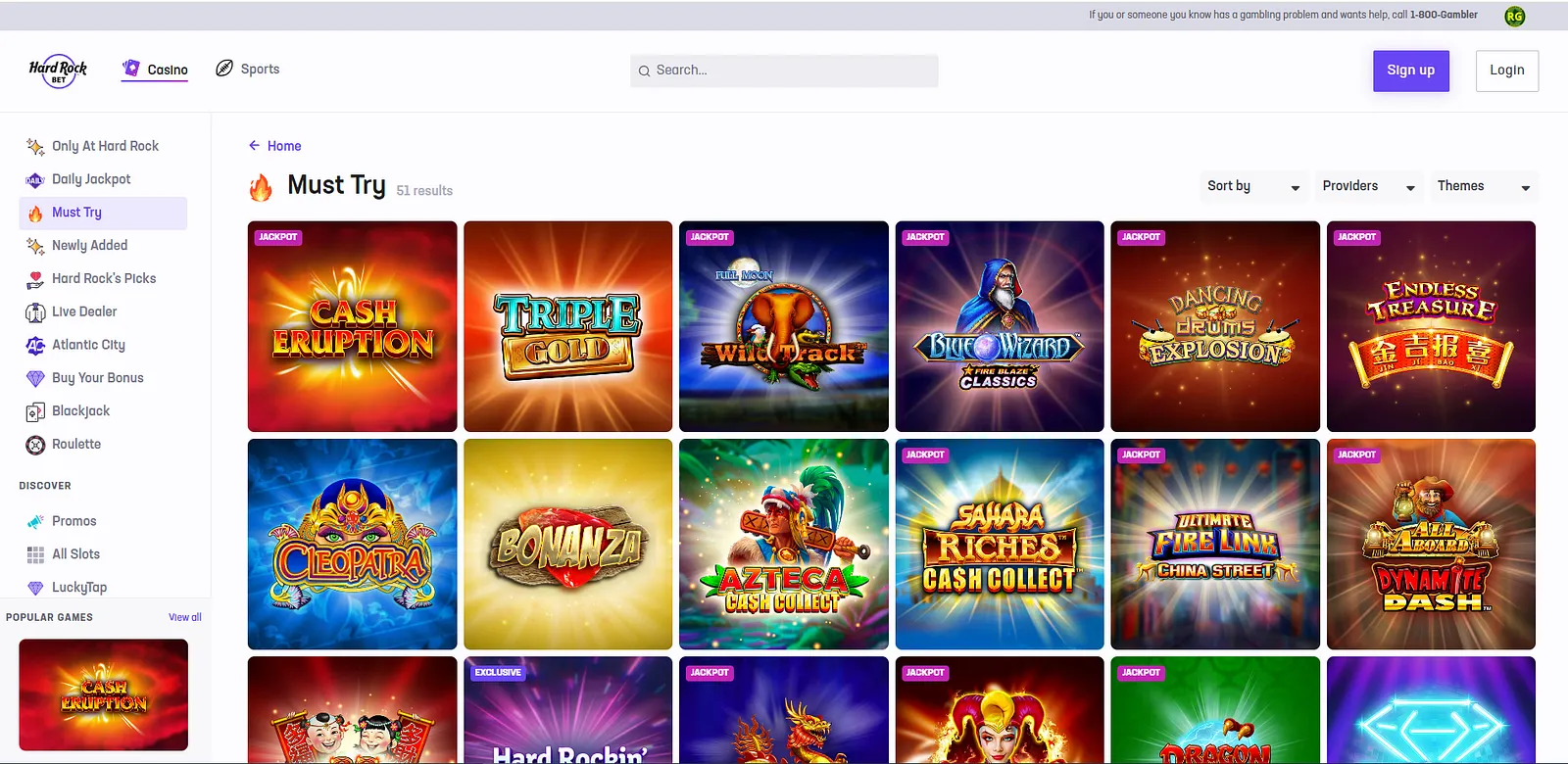Viewport: 1568px width, 764px height.
Task: Select Only At Hard Rock category
Action: click(x=105, y=146)
